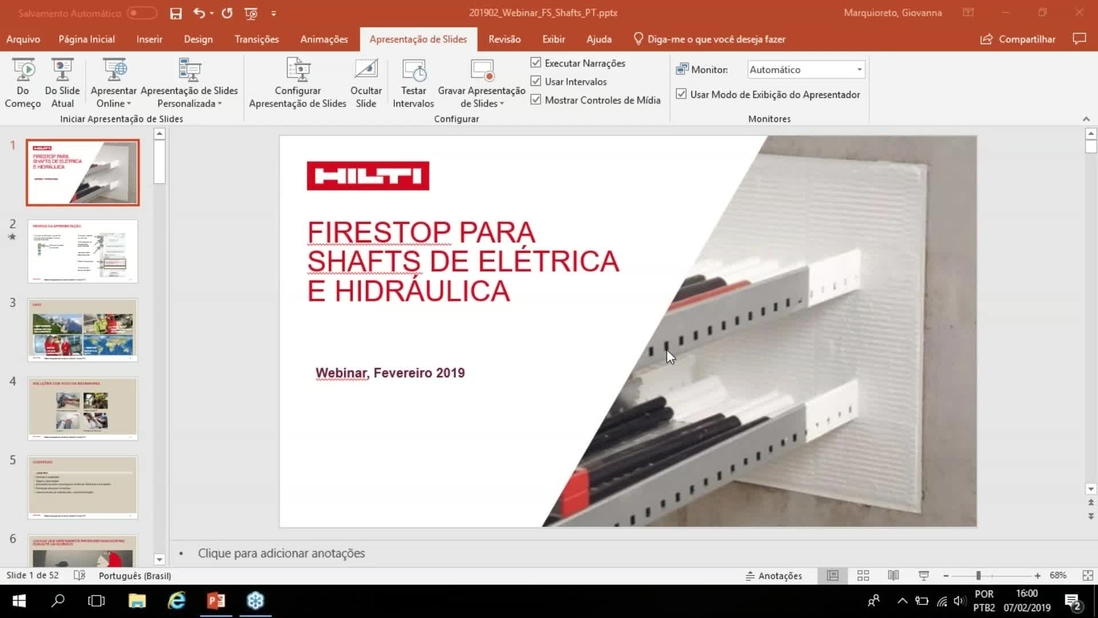Expand Customize Quick Access Toolbar arrow
Image resolution: width=1098 pixels, height=618 pixels.
point(274,13)
